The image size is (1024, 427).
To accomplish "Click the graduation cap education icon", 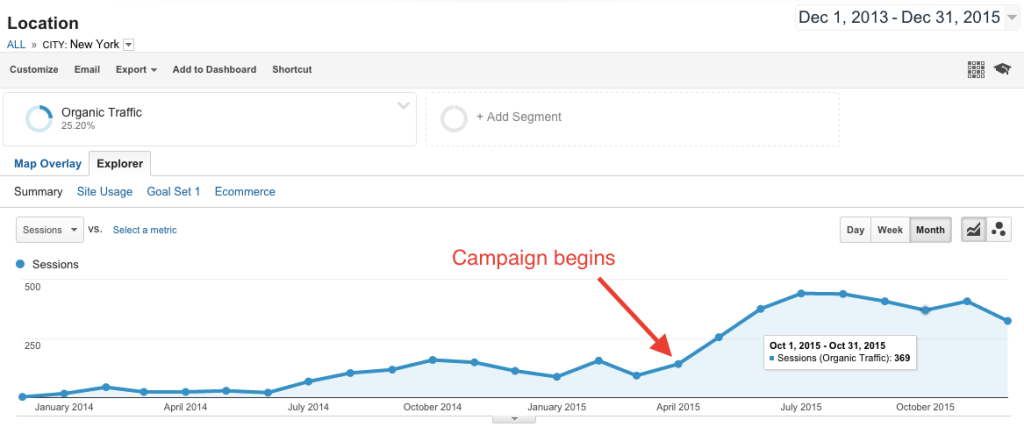I will pyautogui.click(x=1001, y=69).
